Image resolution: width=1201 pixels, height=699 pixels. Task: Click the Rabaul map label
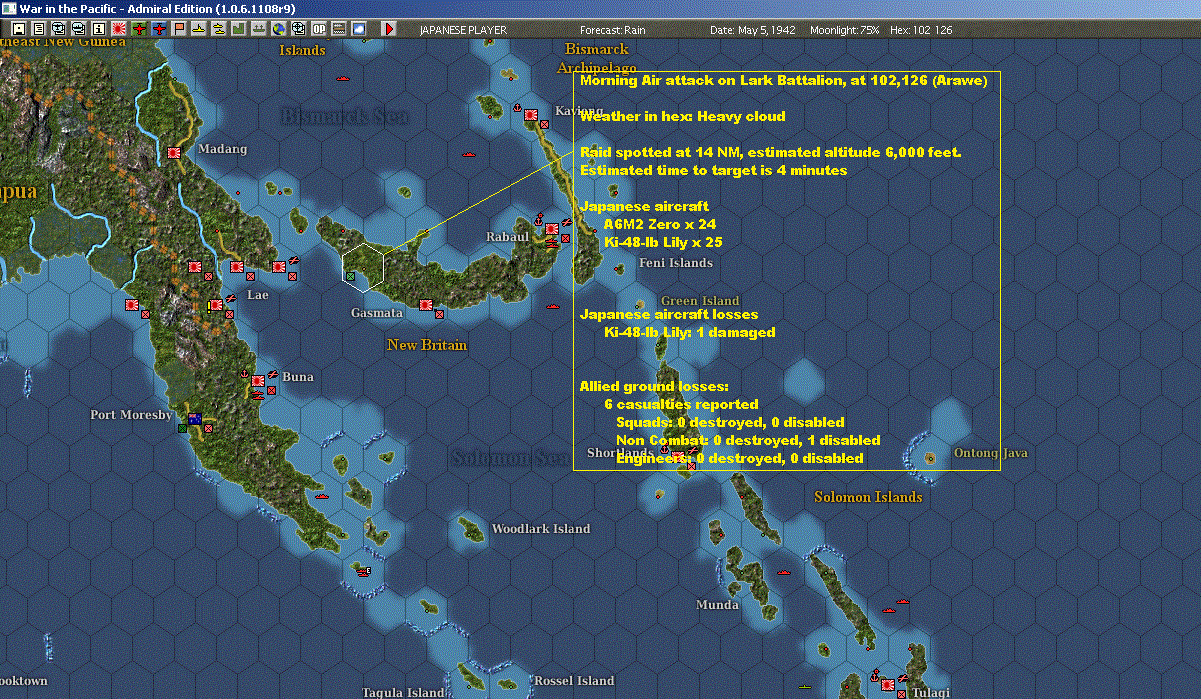pos(507,237)
